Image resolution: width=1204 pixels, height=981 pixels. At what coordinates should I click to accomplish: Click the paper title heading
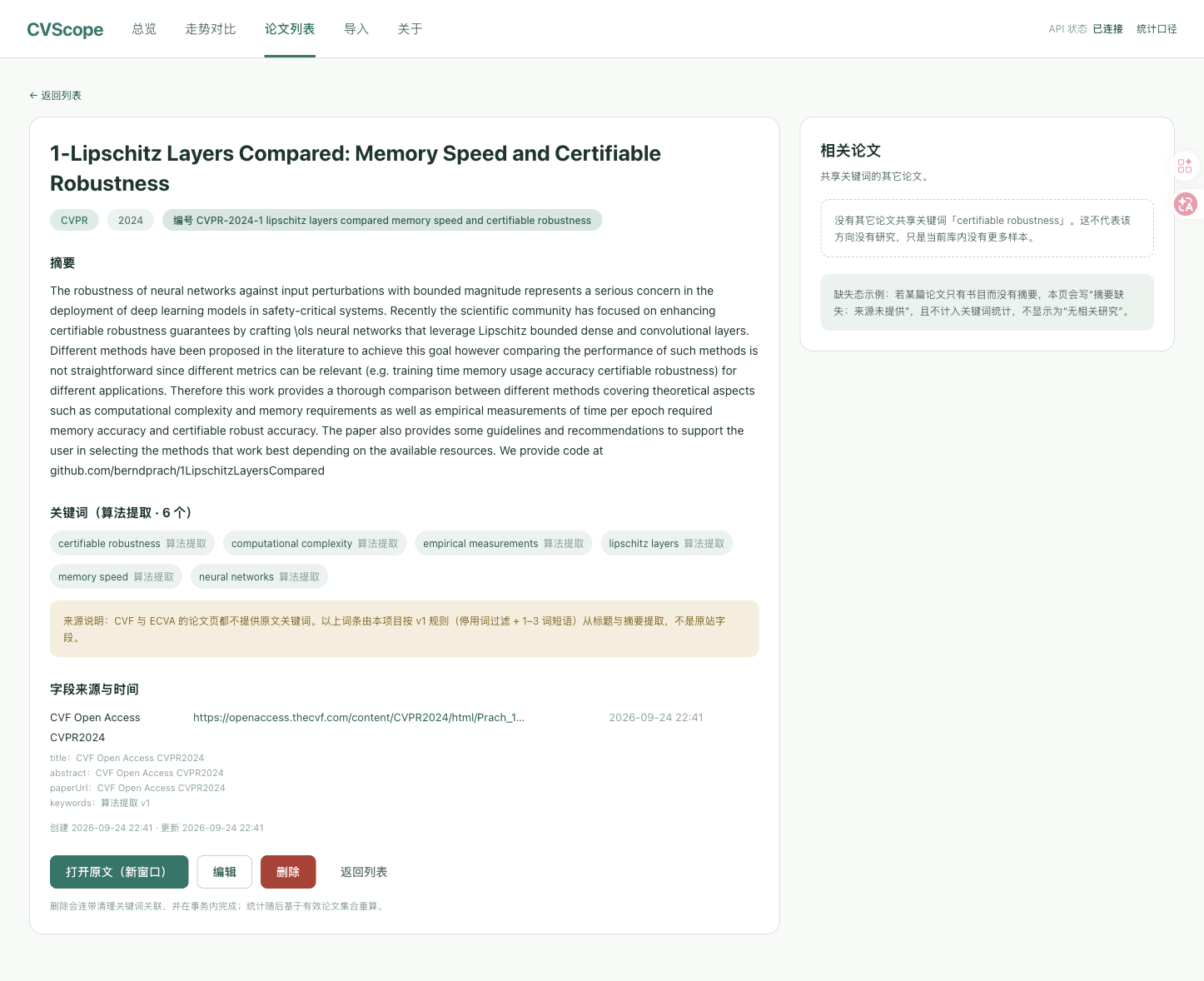pyautogui.click(x=356, y=168)
